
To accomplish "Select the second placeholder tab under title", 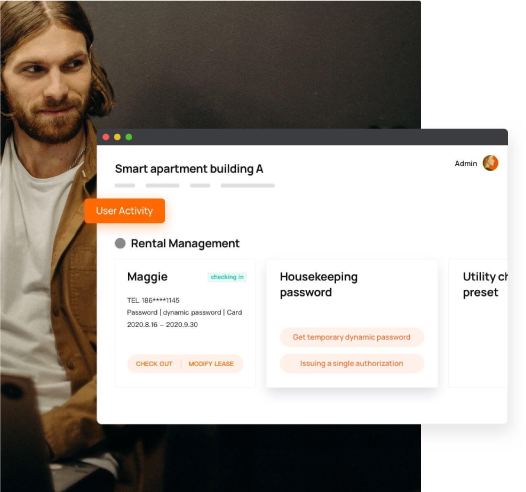I will (x=162, y=185).
